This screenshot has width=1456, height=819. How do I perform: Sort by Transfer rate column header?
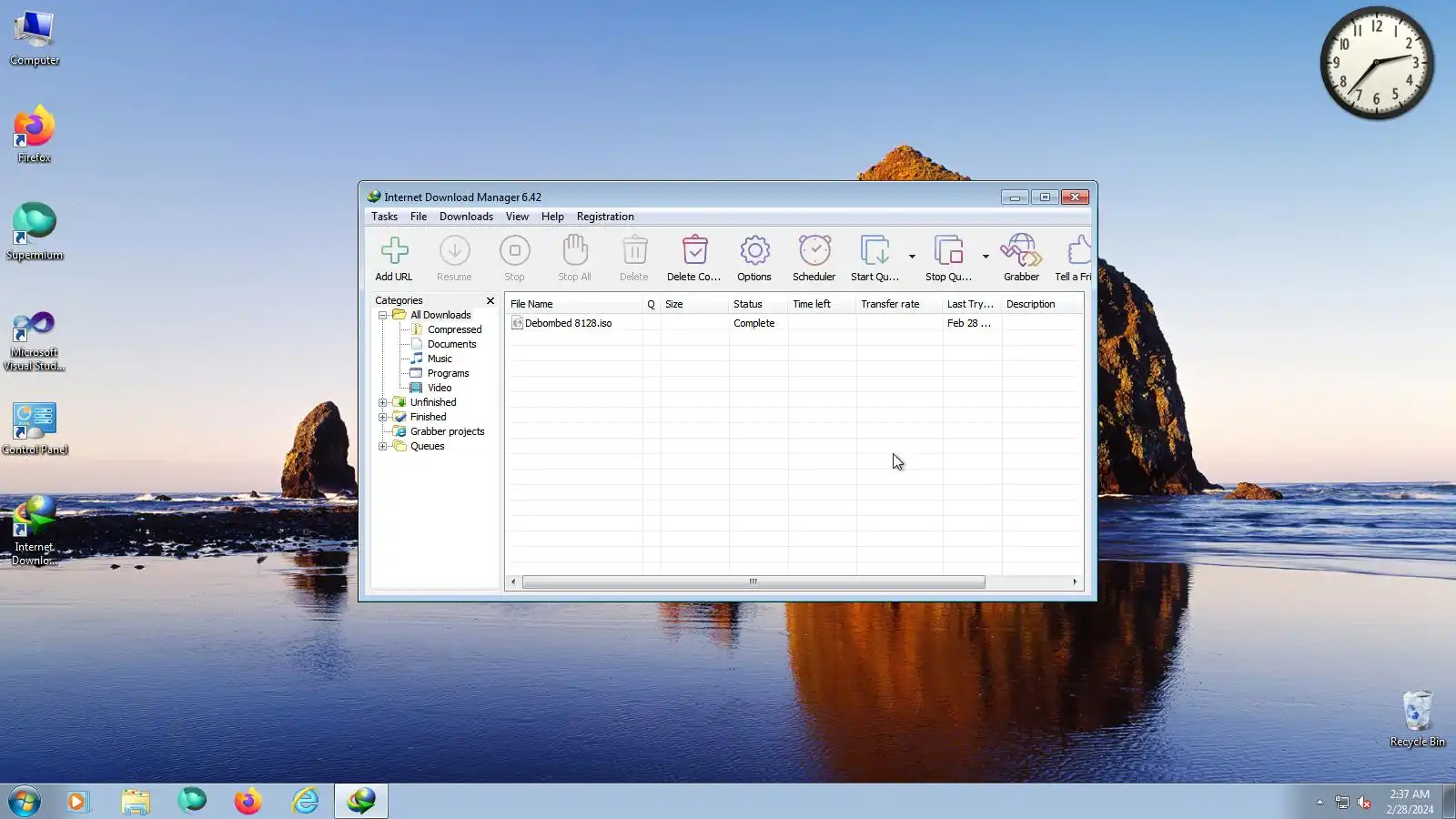900,304
